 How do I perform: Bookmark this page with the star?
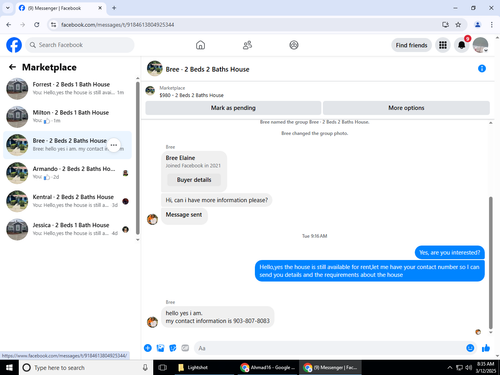point(458,25)
